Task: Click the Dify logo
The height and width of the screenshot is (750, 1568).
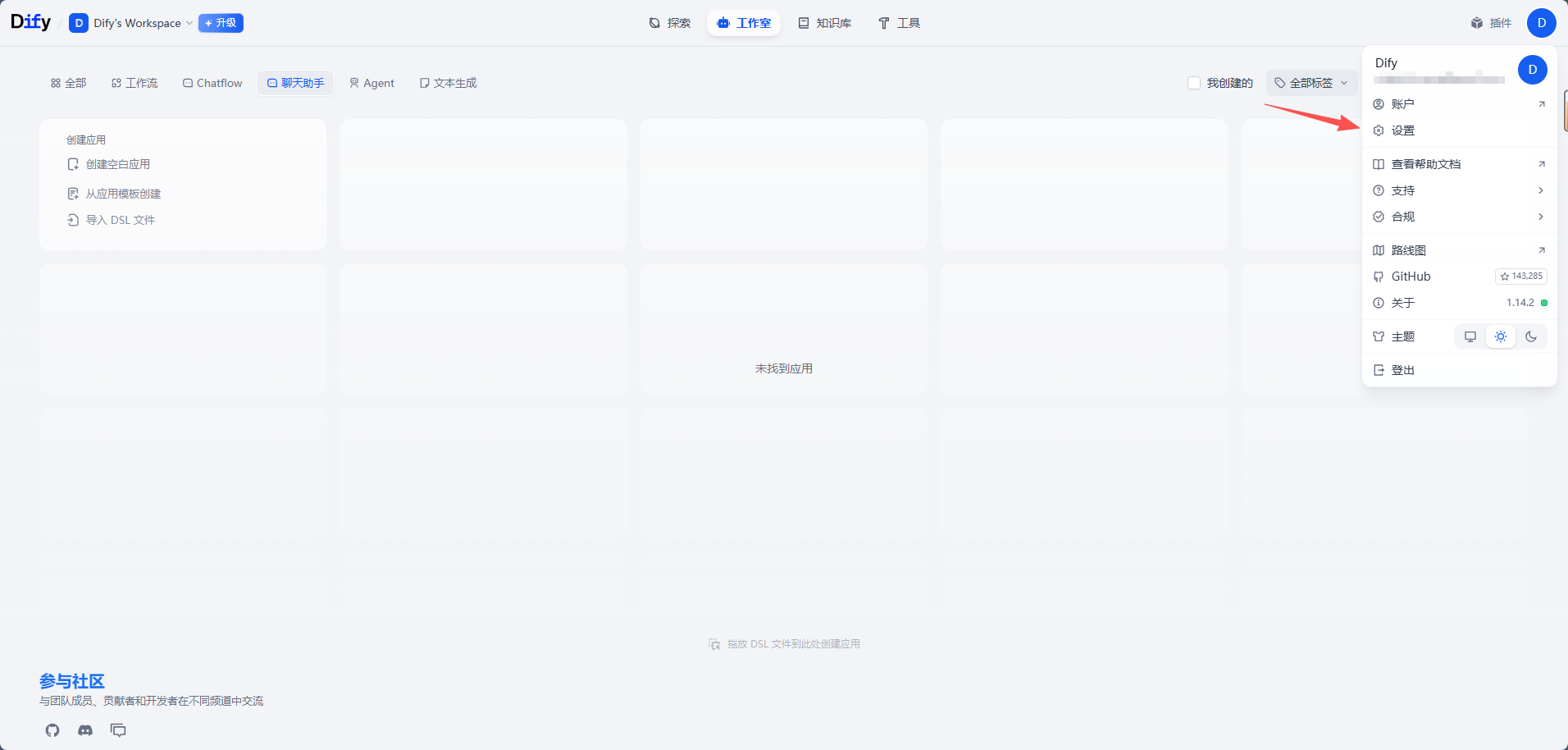Action: click(x=30, y=22)
